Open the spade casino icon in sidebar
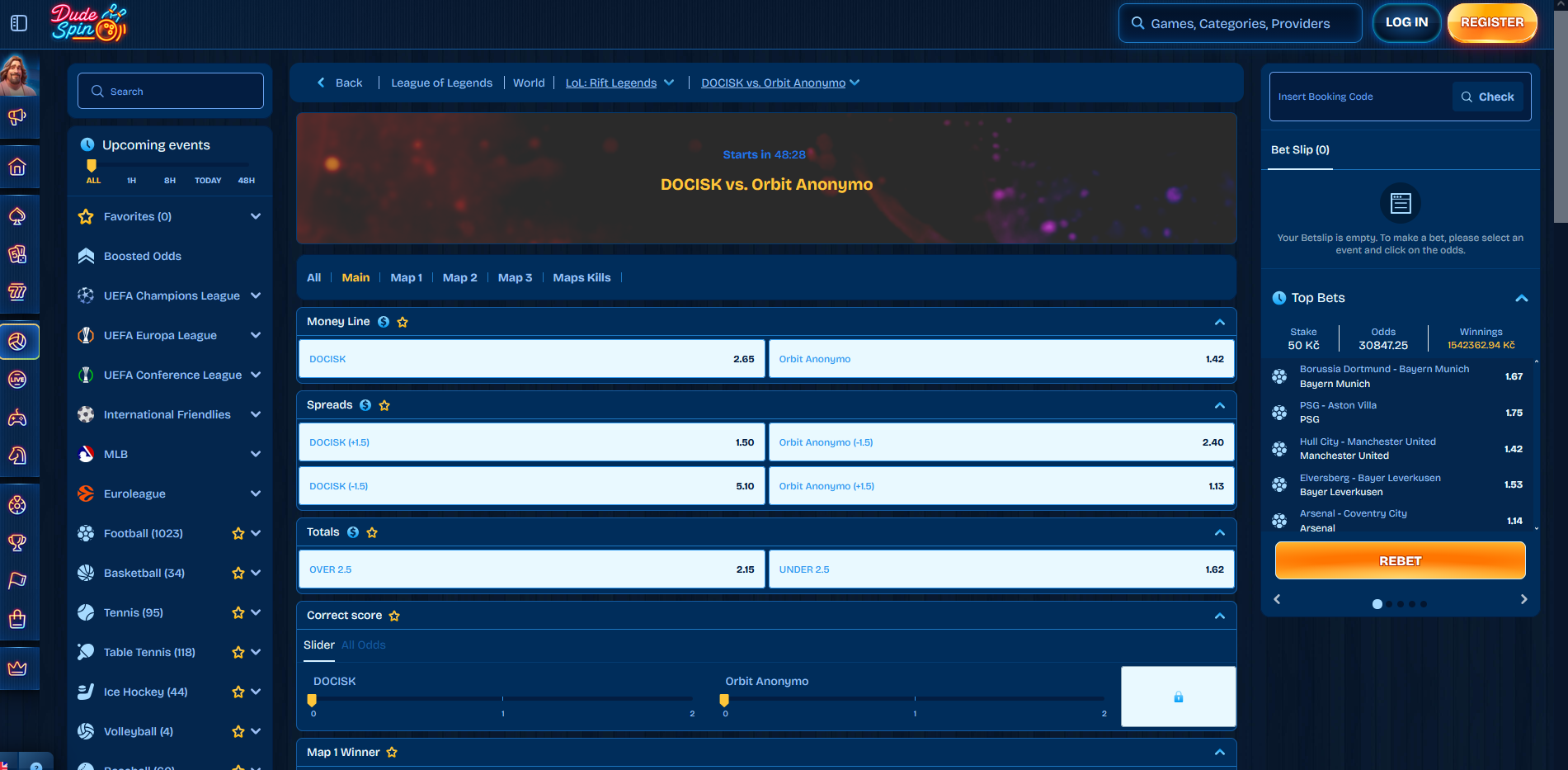Screen dimensions: 1568x770 click(17, 216)
